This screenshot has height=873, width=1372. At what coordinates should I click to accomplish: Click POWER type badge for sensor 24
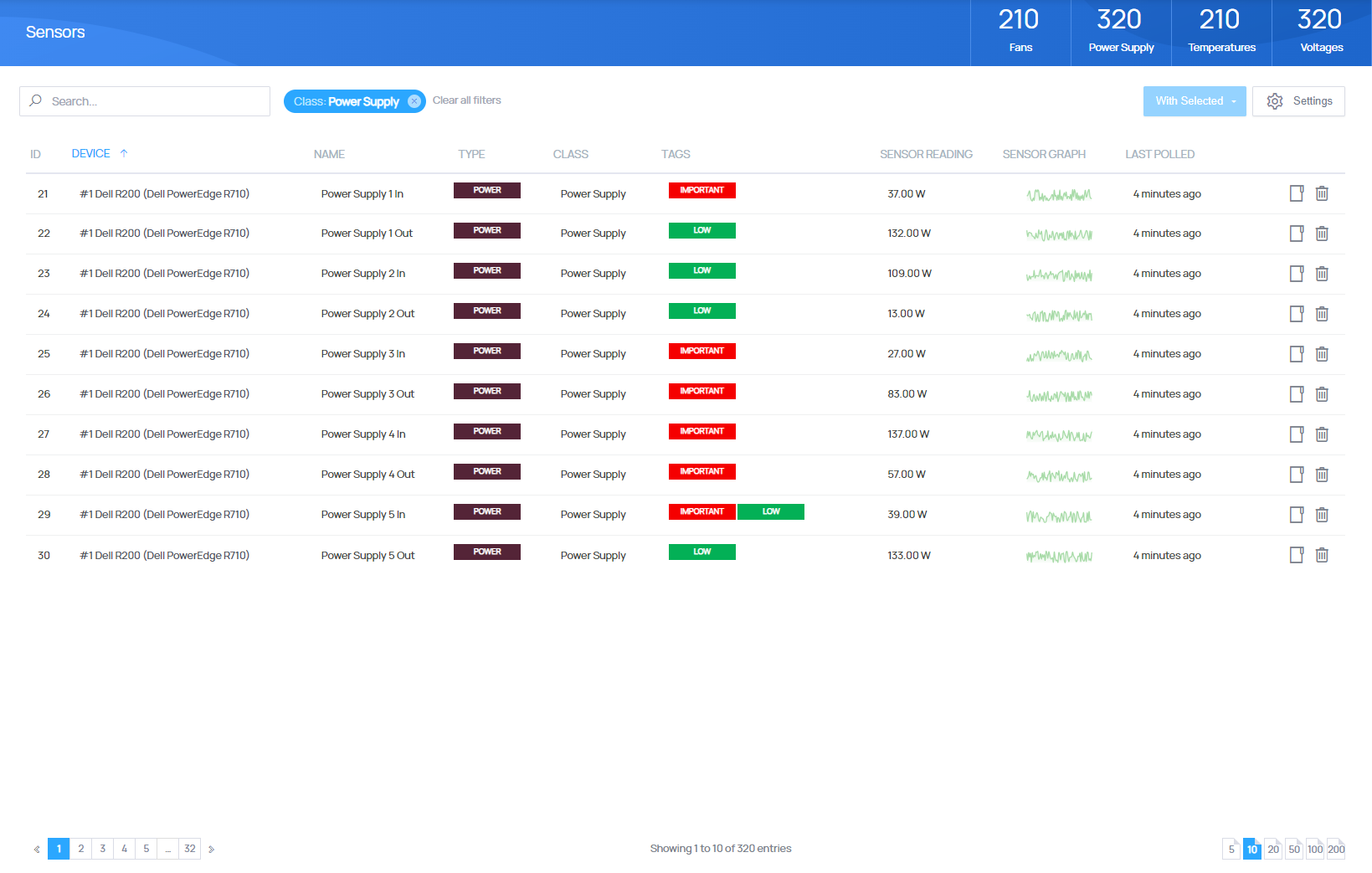coord(487,311)
